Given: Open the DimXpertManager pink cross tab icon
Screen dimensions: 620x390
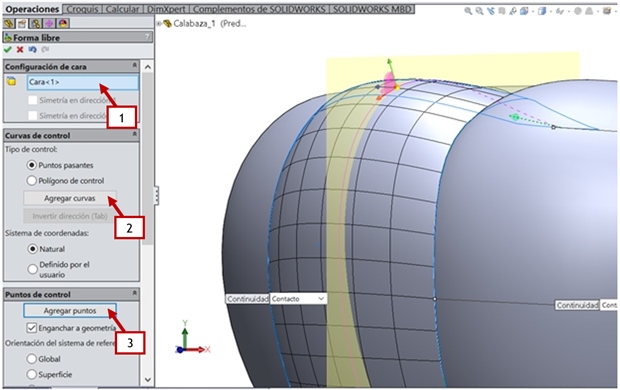Looking at the screenshot, I should tap(49, 24).
